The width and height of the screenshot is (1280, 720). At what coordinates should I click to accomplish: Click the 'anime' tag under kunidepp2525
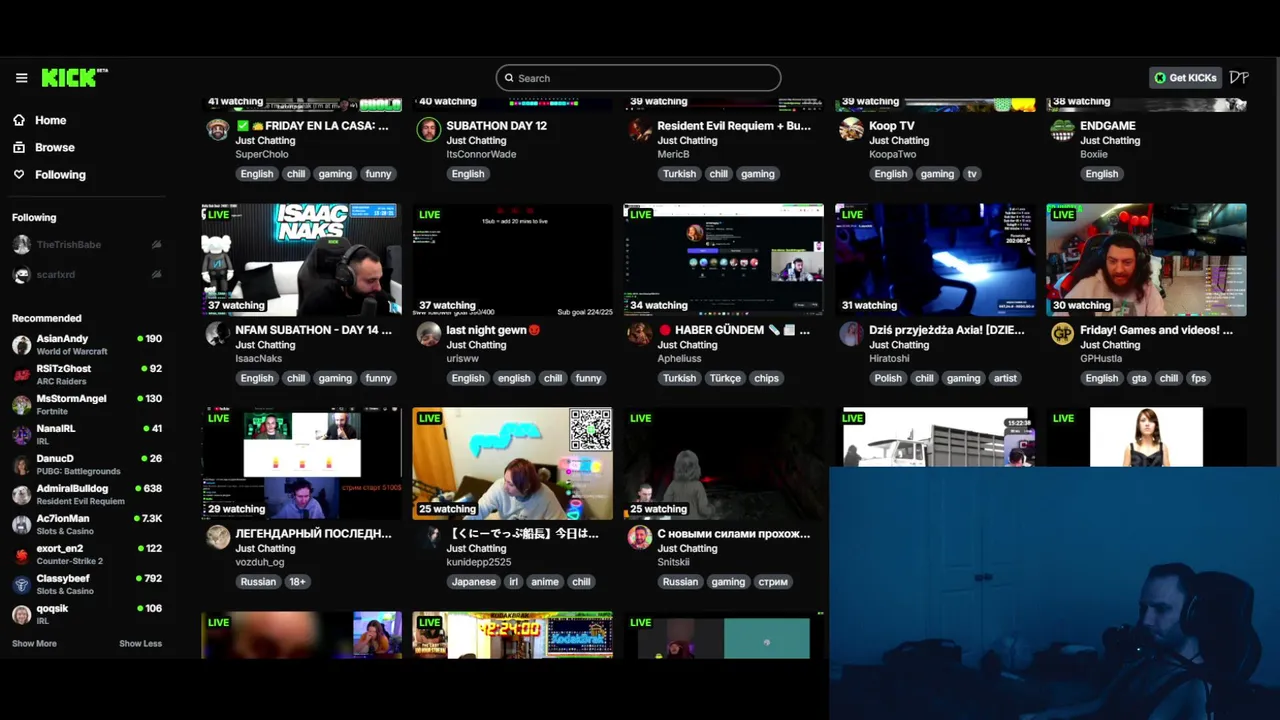[x=544, y=582]
